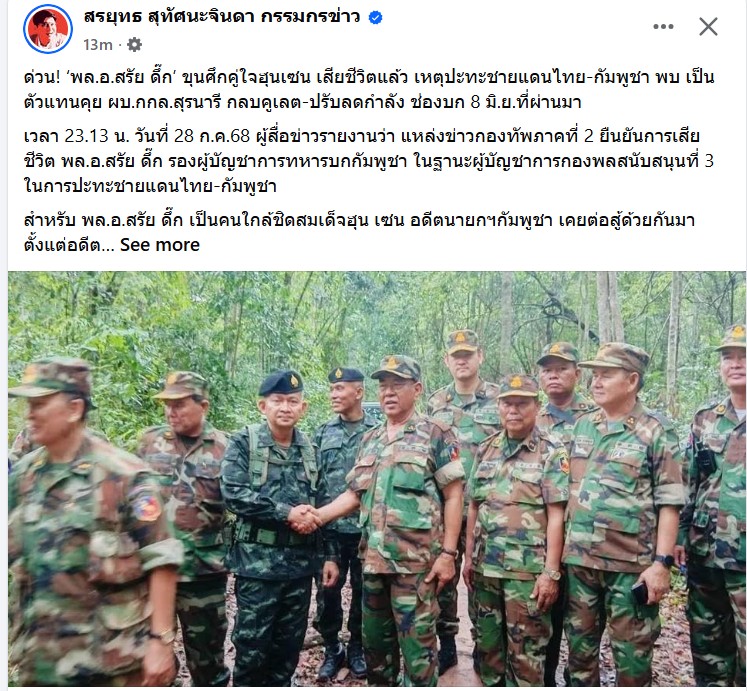
Task: Open the page's circular profile picture
Action: click(x=48, y=29)
